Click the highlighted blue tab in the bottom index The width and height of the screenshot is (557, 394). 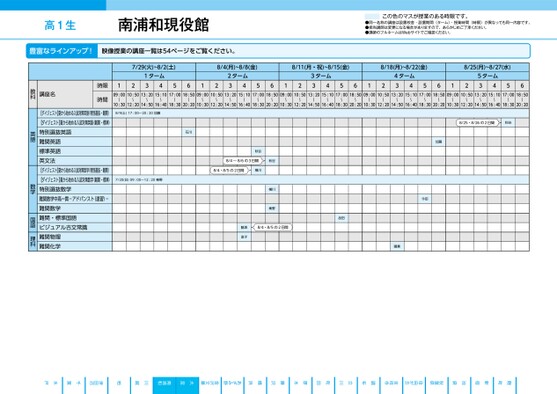(175, 385)
